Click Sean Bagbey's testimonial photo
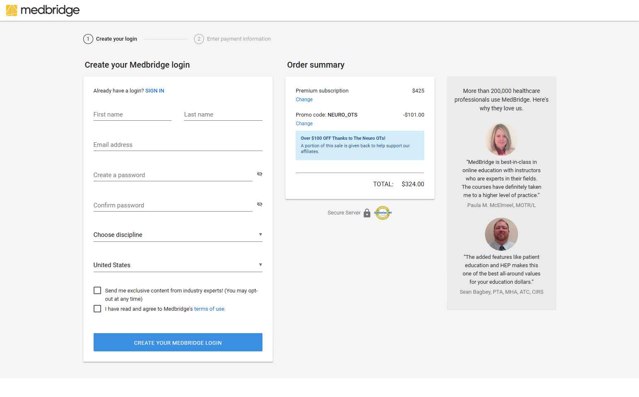Screen dimensions: 639x397 tap(501, 234)
